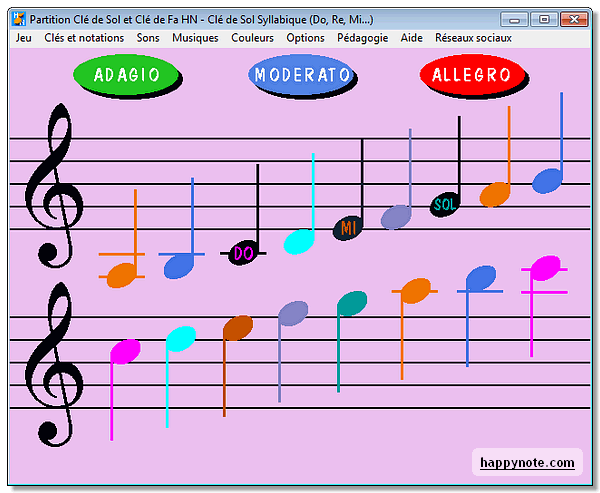Click the teal note on the lower staff
Viewport: 600px width, 493px height.
coord(352,304)
